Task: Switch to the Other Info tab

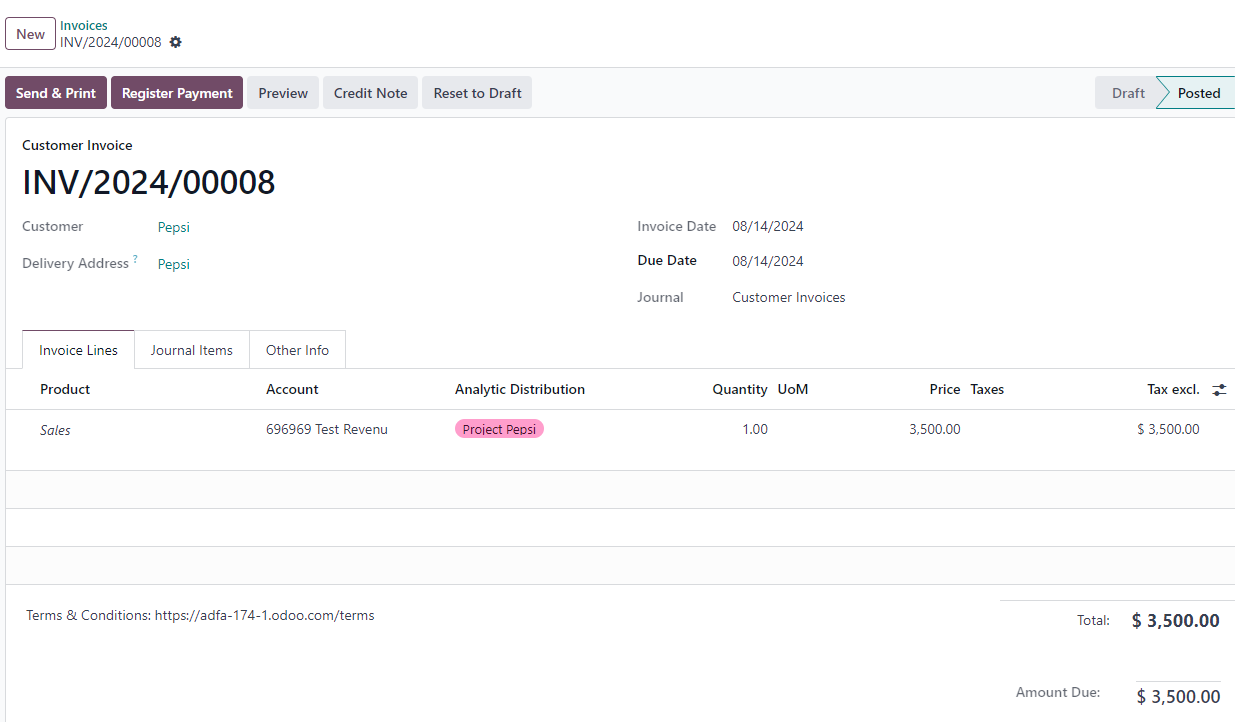Action: point(297,350)
